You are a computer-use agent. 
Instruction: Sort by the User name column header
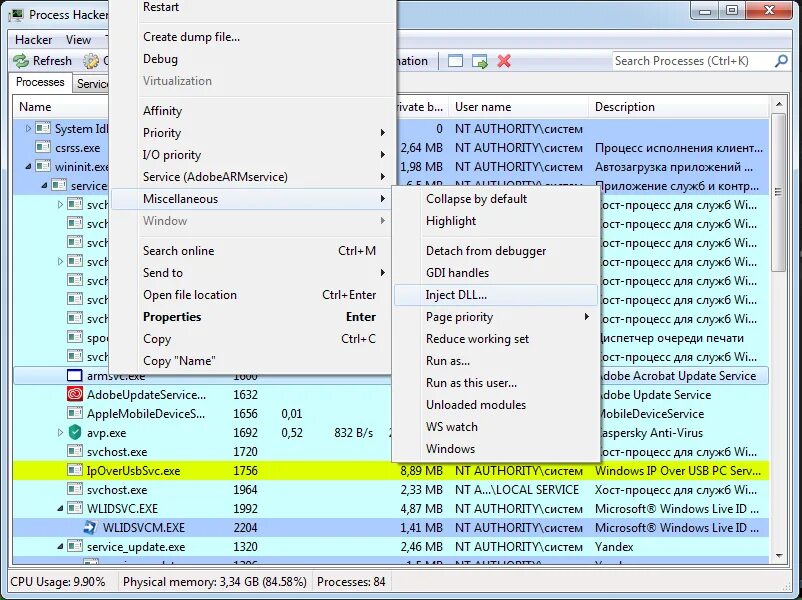[519, 107]
